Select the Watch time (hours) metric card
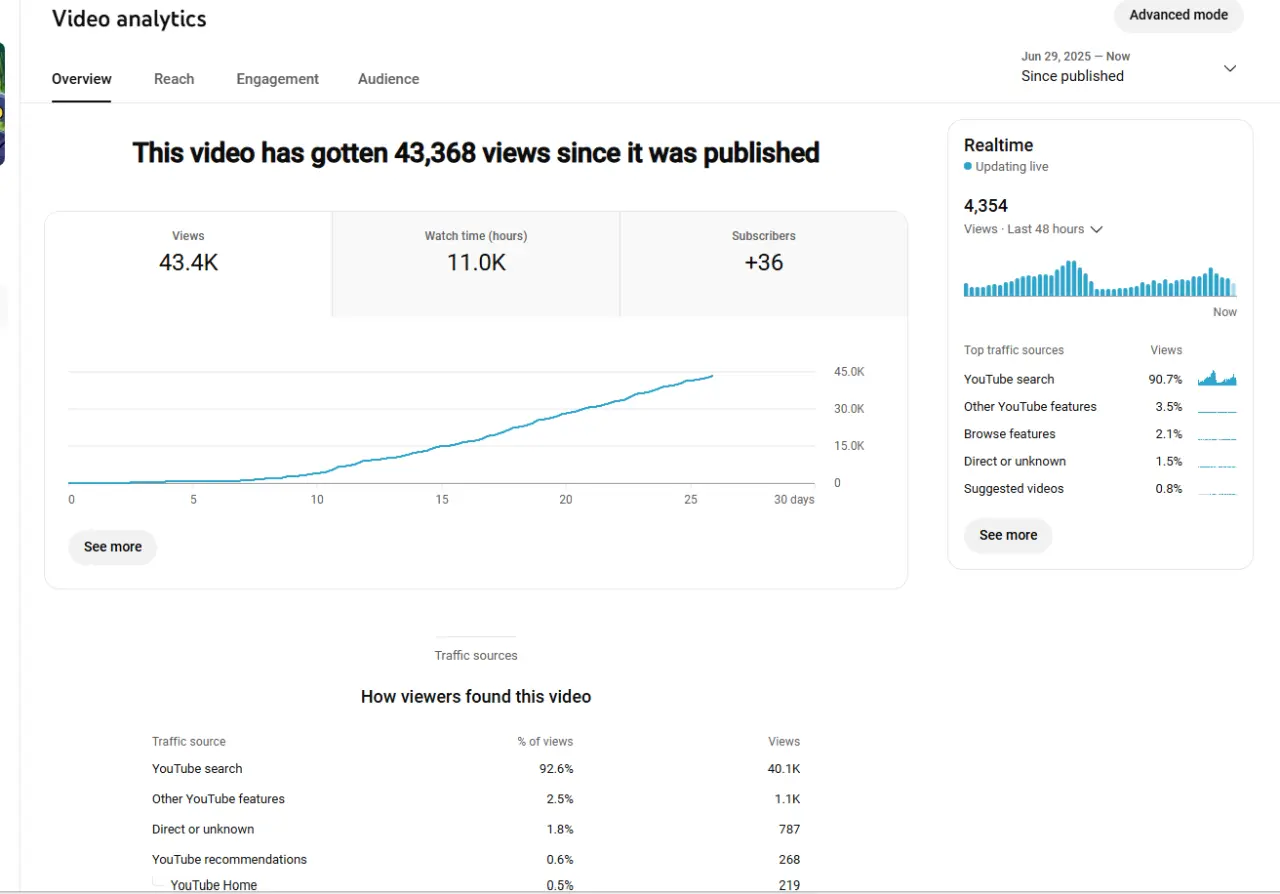The image size is (1280, 894). click(x=476, y=264)
